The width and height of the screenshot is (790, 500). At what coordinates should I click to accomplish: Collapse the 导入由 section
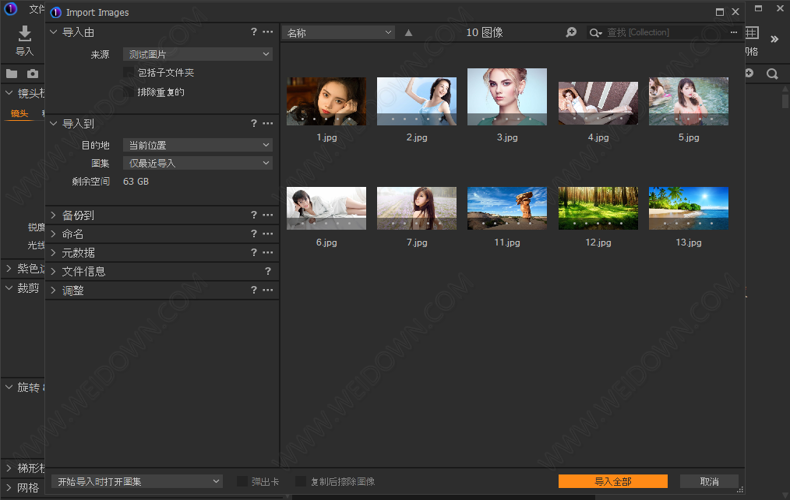(x=53, y=32)
